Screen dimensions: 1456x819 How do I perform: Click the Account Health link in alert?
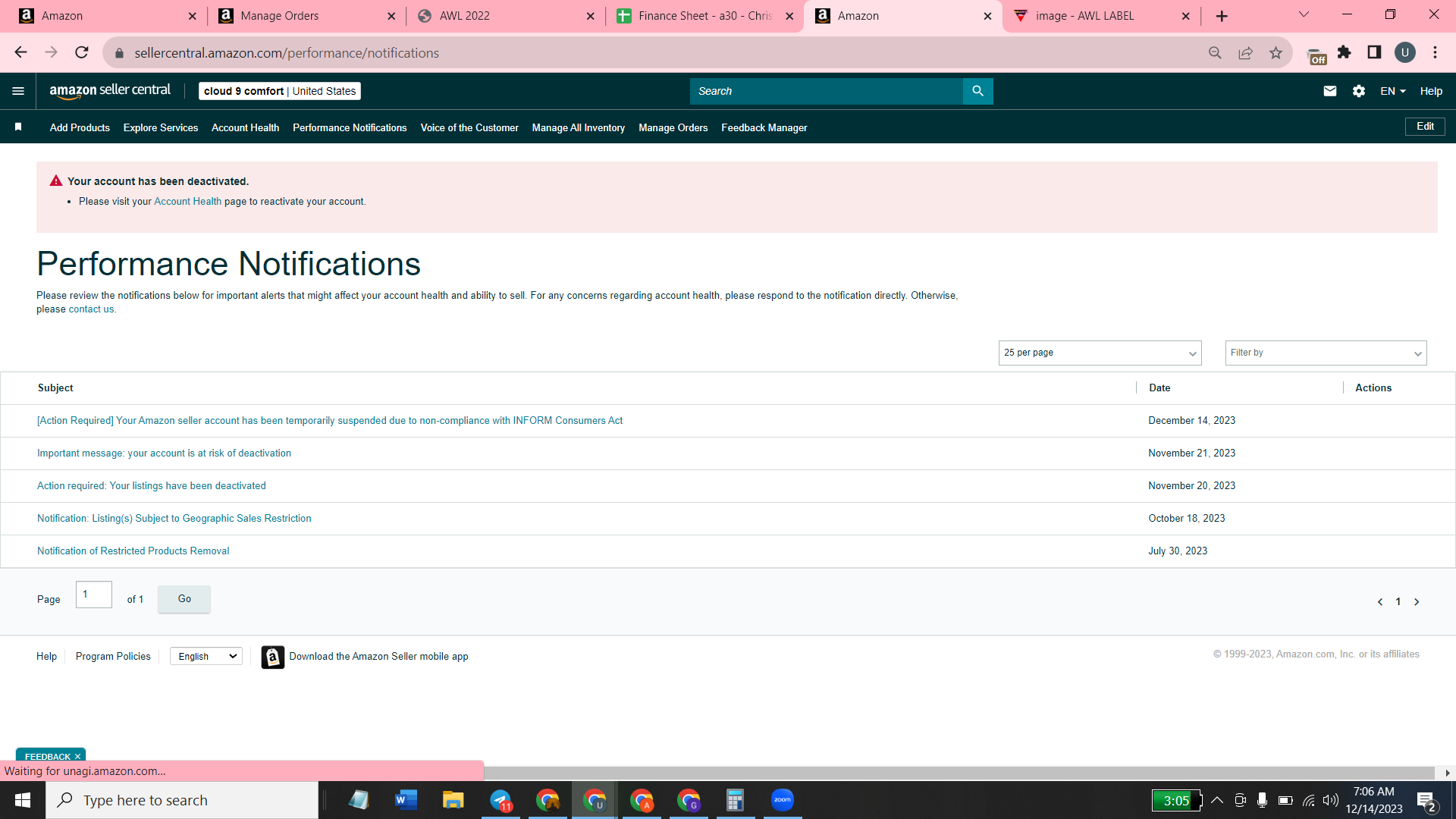[188, 202]
